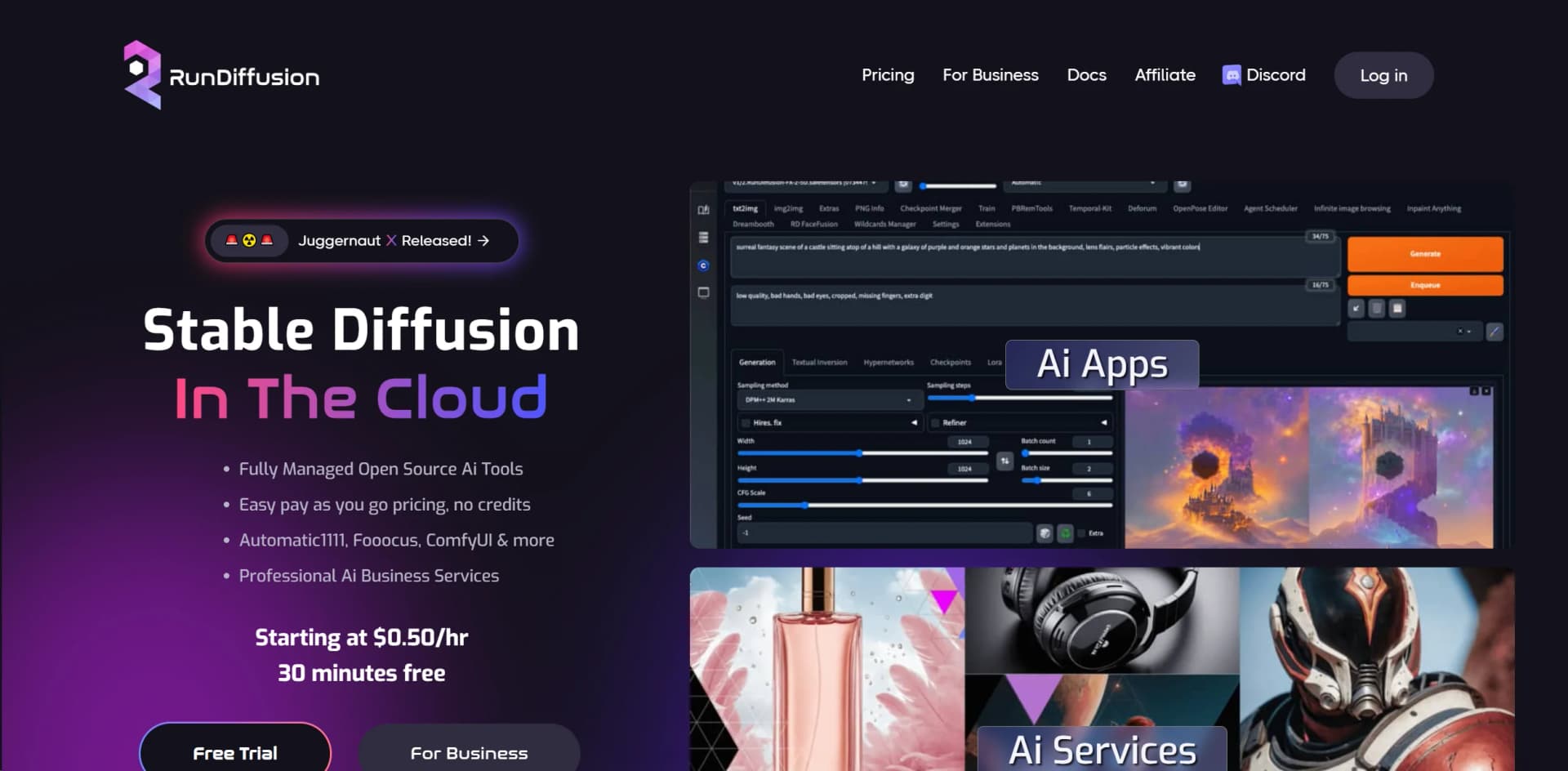Image resolution: width=1568 pixels, height=771 pixels.
Task: Click the first sidebar panel icon in the app preview
Action: 703,210
